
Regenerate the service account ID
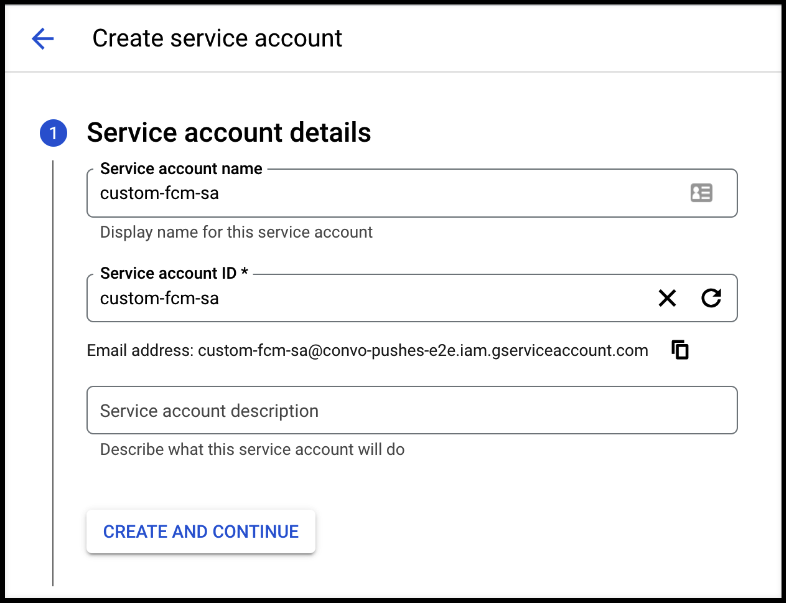click(711, 298)
